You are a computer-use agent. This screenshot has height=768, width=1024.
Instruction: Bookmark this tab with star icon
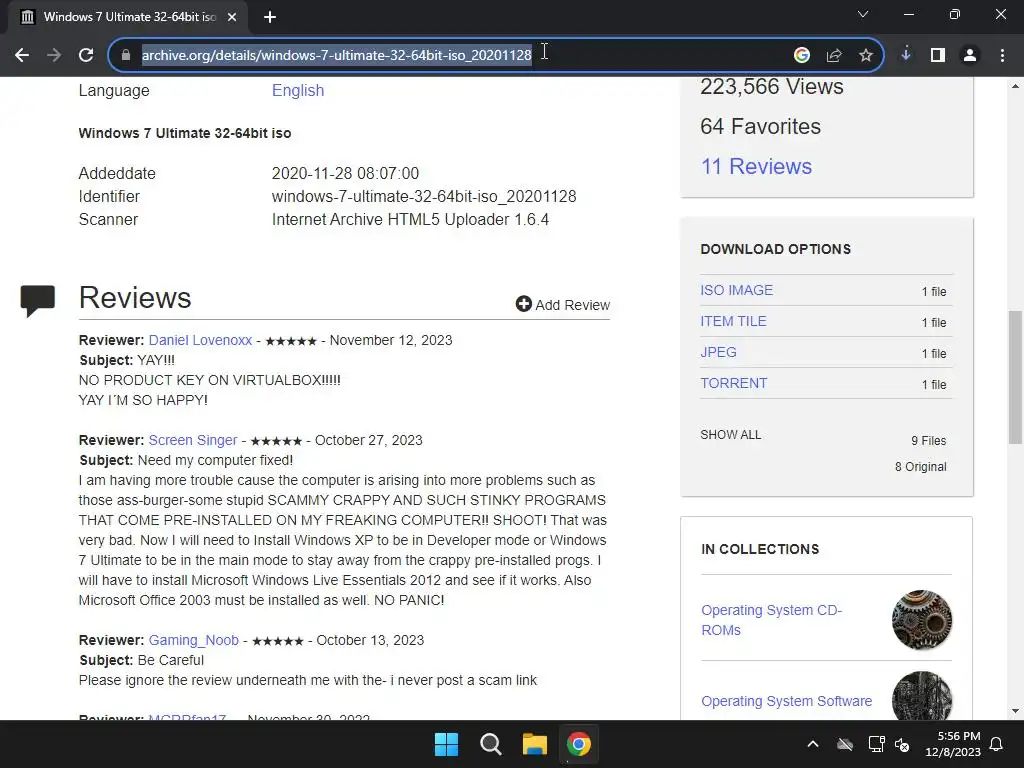tap(866, 55)
